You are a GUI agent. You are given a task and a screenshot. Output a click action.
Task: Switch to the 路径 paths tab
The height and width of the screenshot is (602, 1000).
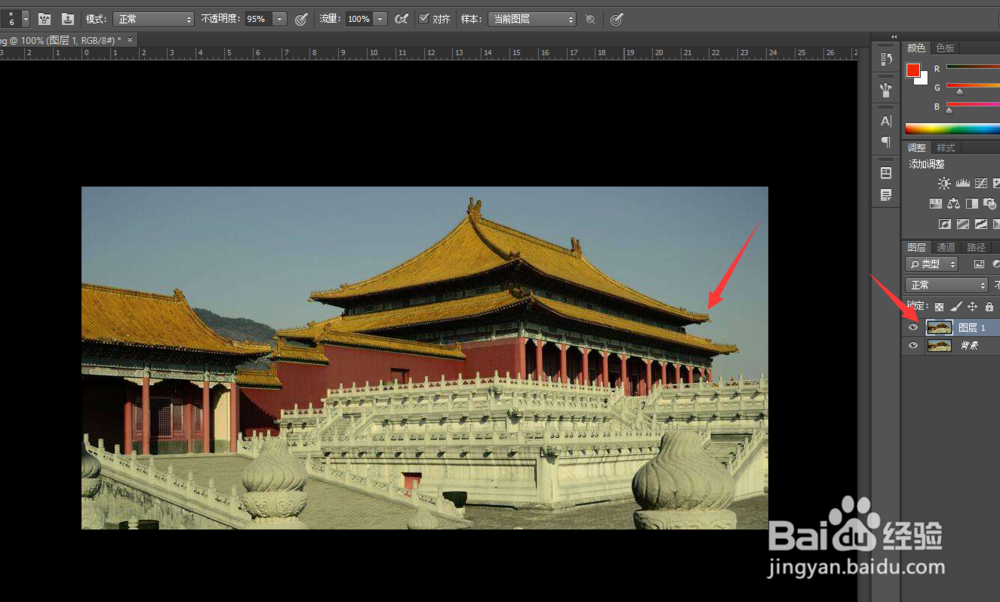[x=976, y=247]
